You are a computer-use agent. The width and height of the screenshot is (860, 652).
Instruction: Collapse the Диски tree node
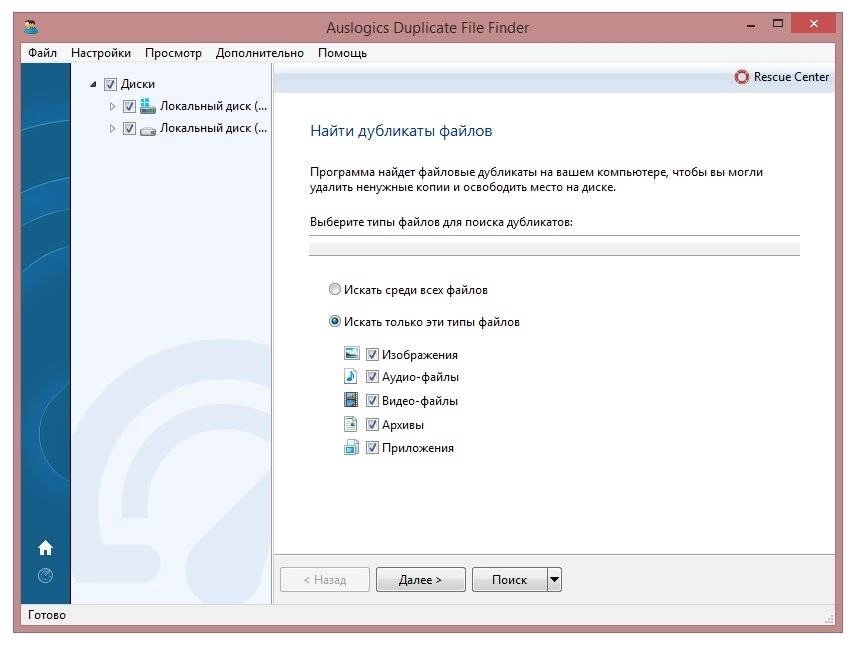pyautogui.click(x=93, y=84)
